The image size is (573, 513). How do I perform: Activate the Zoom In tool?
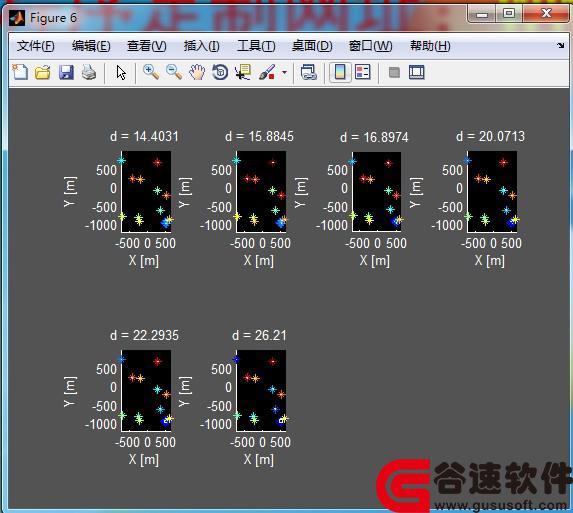coord(151,72)
